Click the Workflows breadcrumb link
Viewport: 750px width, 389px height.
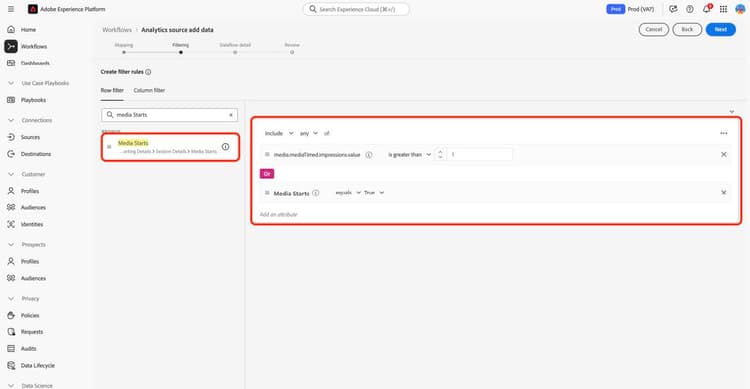117,30
